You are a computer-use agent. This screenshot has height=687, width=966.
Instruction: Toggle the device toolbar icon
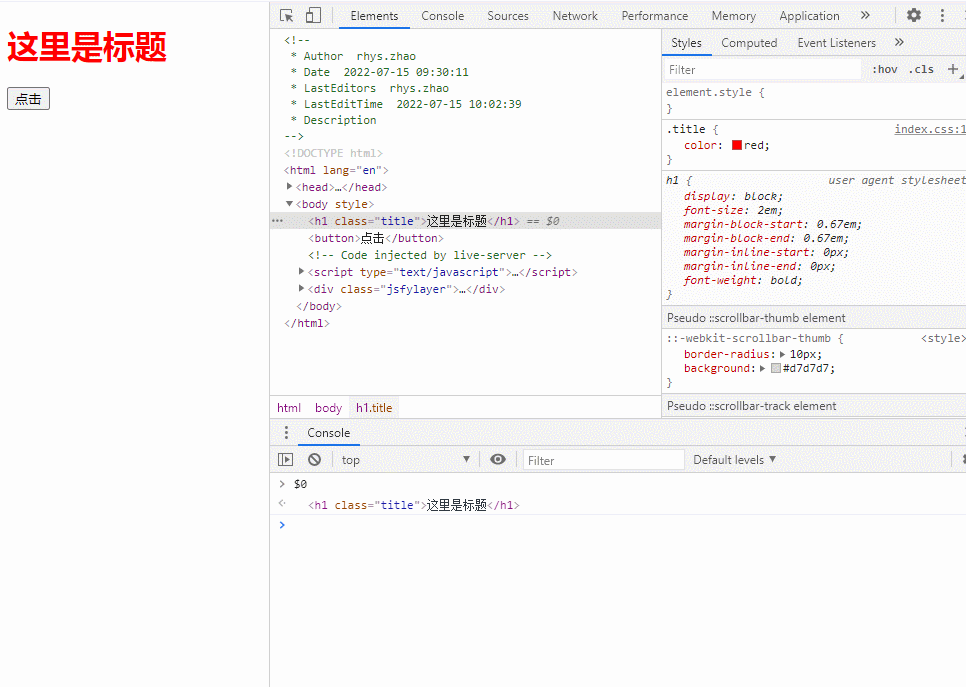(x=313, y=15)
